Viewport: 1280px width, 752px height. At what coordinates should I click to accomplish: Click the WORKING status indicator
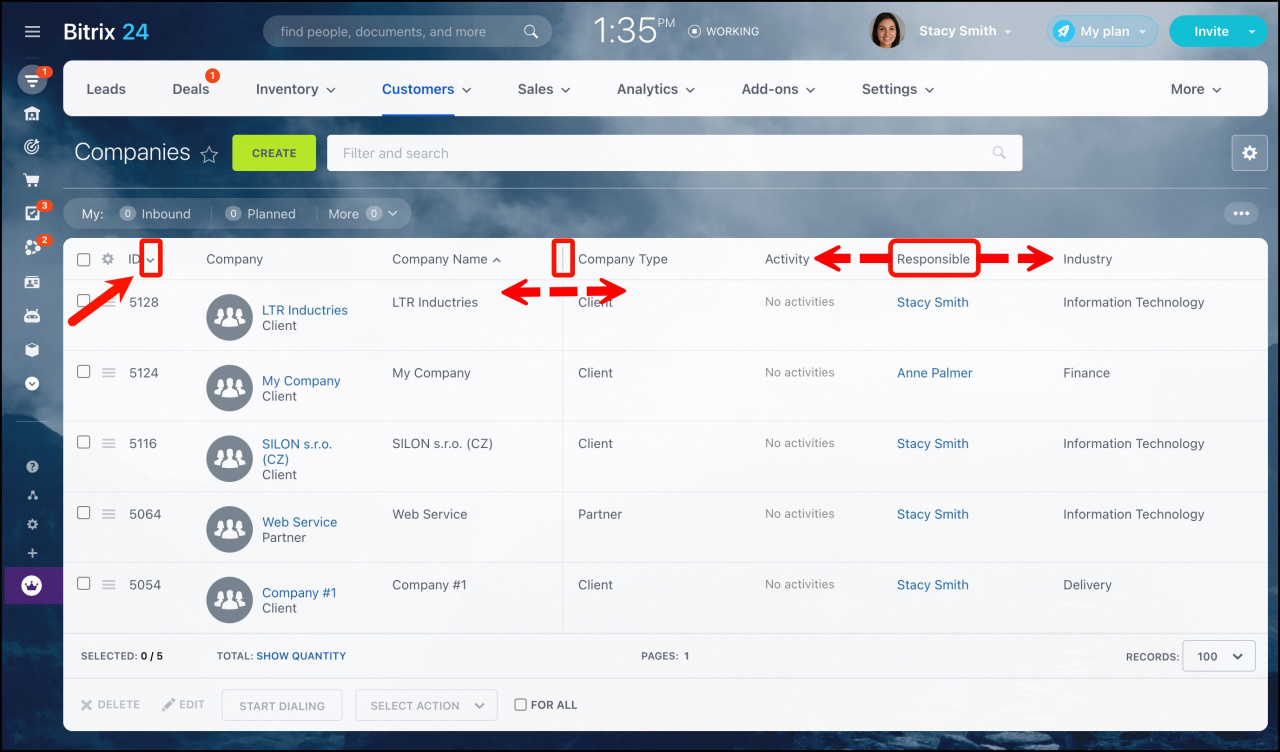724,32
